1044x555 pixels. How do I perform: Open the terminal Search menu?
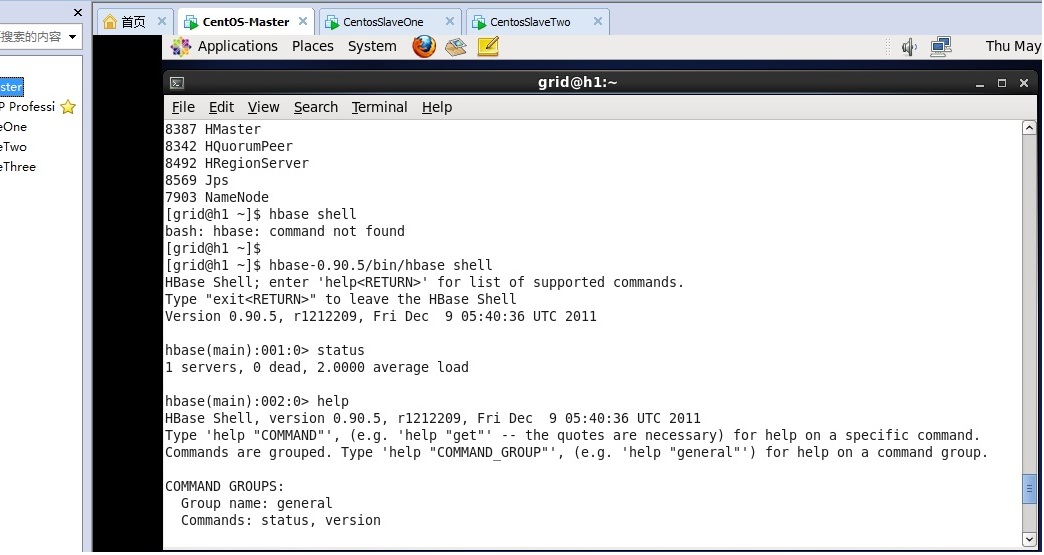click(316, 107)
